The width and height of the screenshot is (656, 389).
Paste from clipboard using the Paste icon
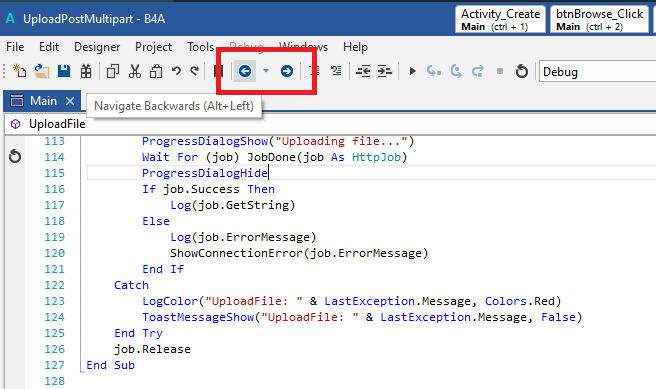pyautogui.click(x=156, y=71)
